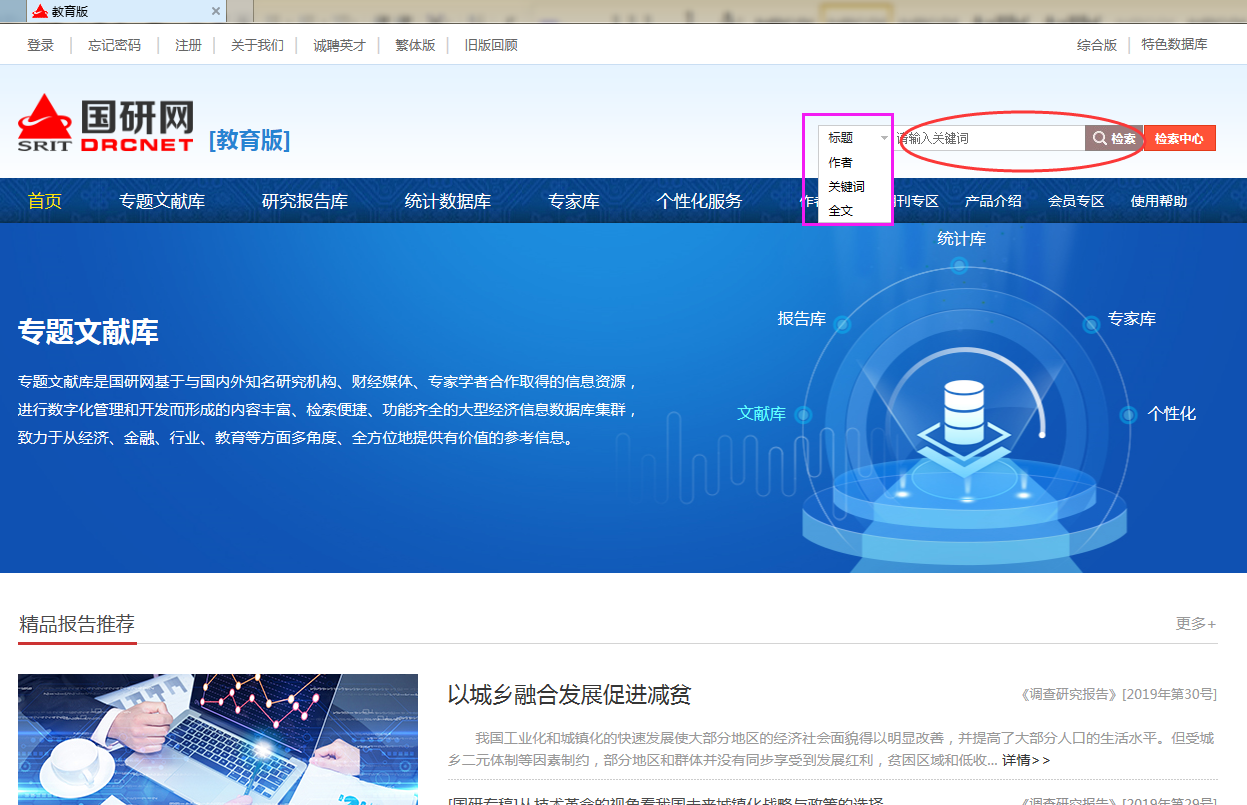Open 使用帮助 in navigation bar
1247x805 pixels.
click(x=1159, y=201)
